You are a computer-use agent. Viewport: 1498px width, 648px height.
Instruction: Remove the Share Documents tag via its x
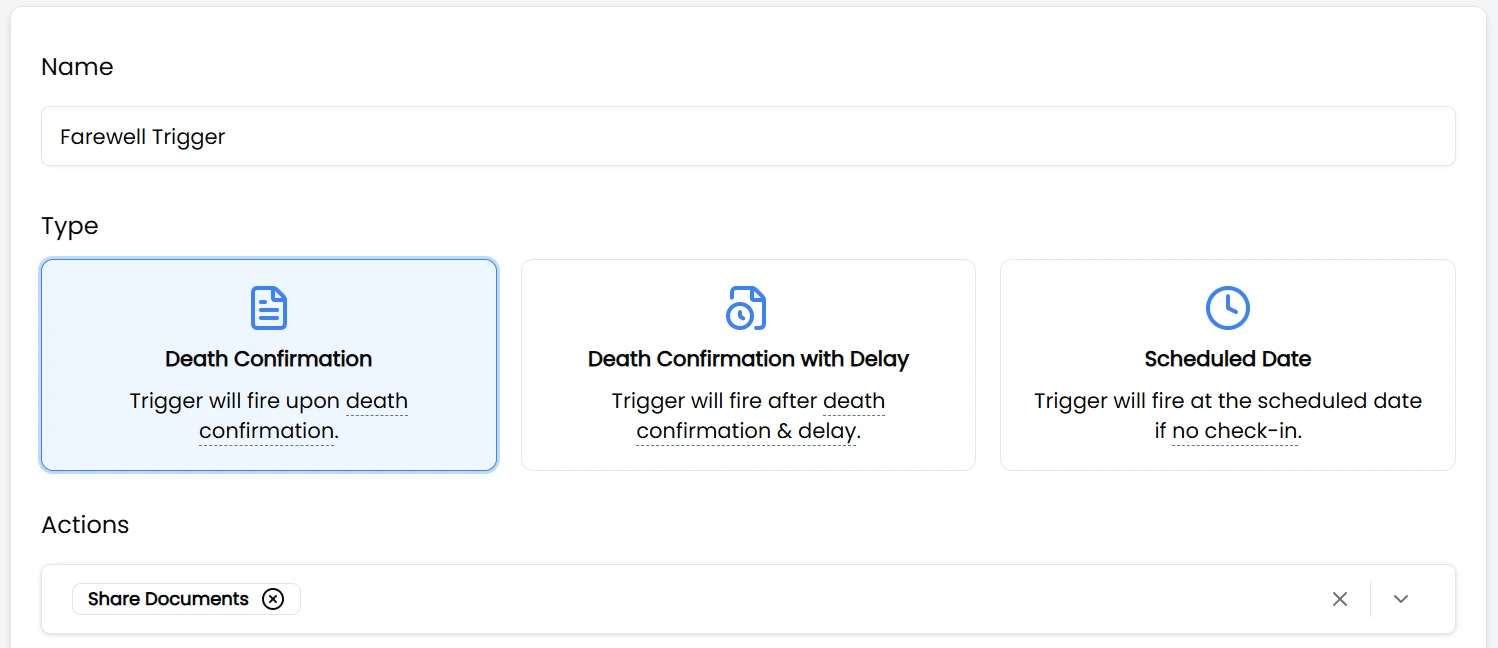click(273, 599)
